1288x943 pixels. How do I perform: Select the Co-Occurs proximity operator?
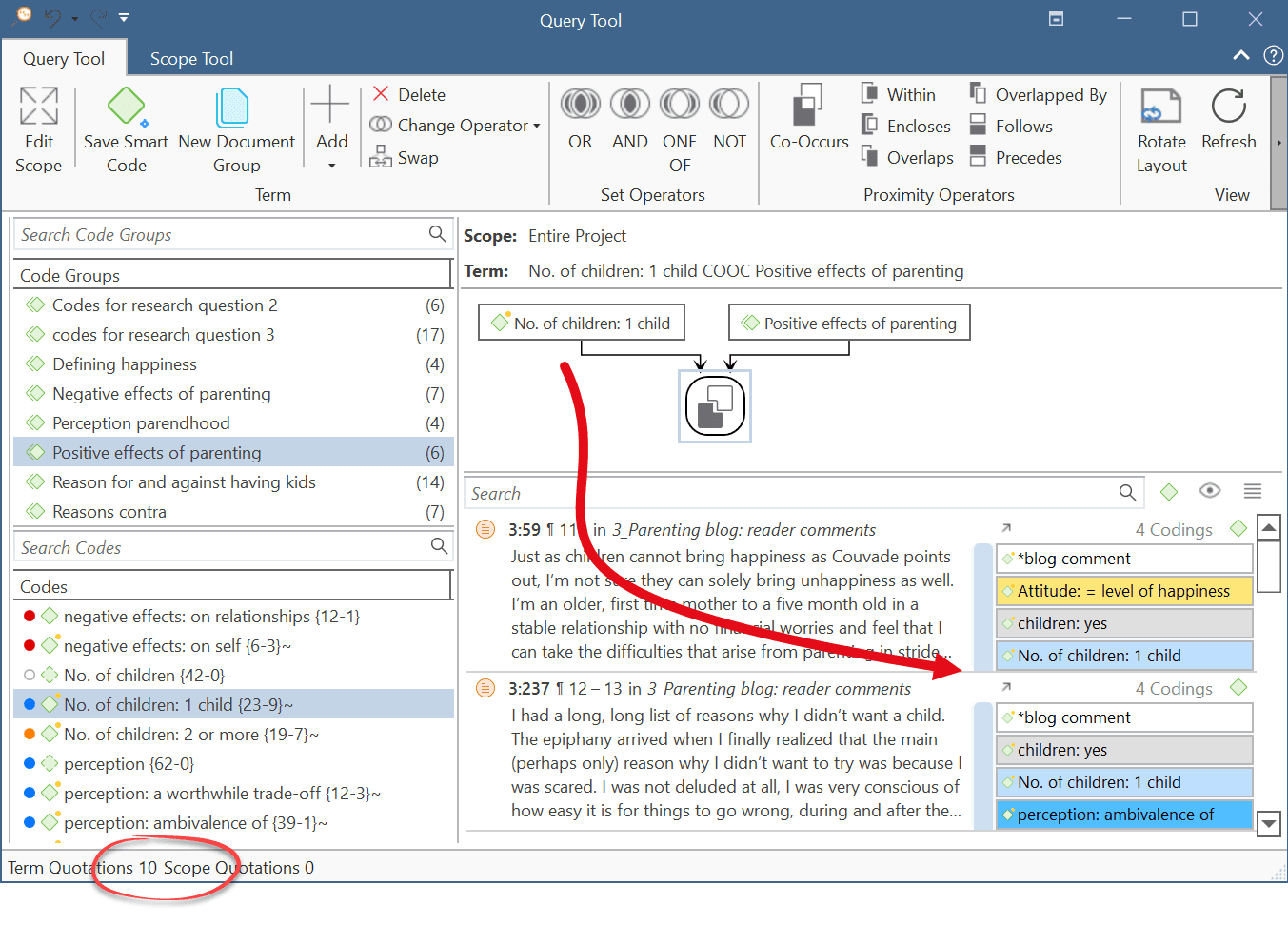tap(809, 118)
